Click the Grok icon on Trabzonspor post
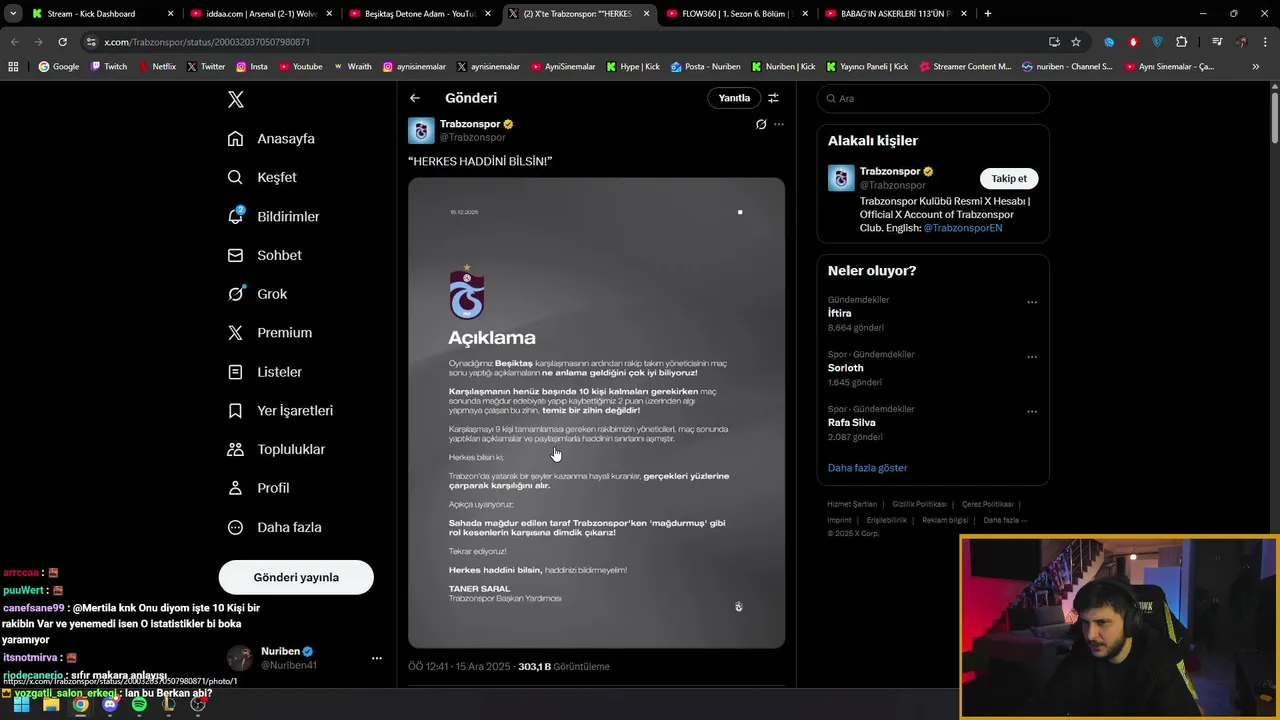The height and width of the screenshot is (720, 1280). 761,124
